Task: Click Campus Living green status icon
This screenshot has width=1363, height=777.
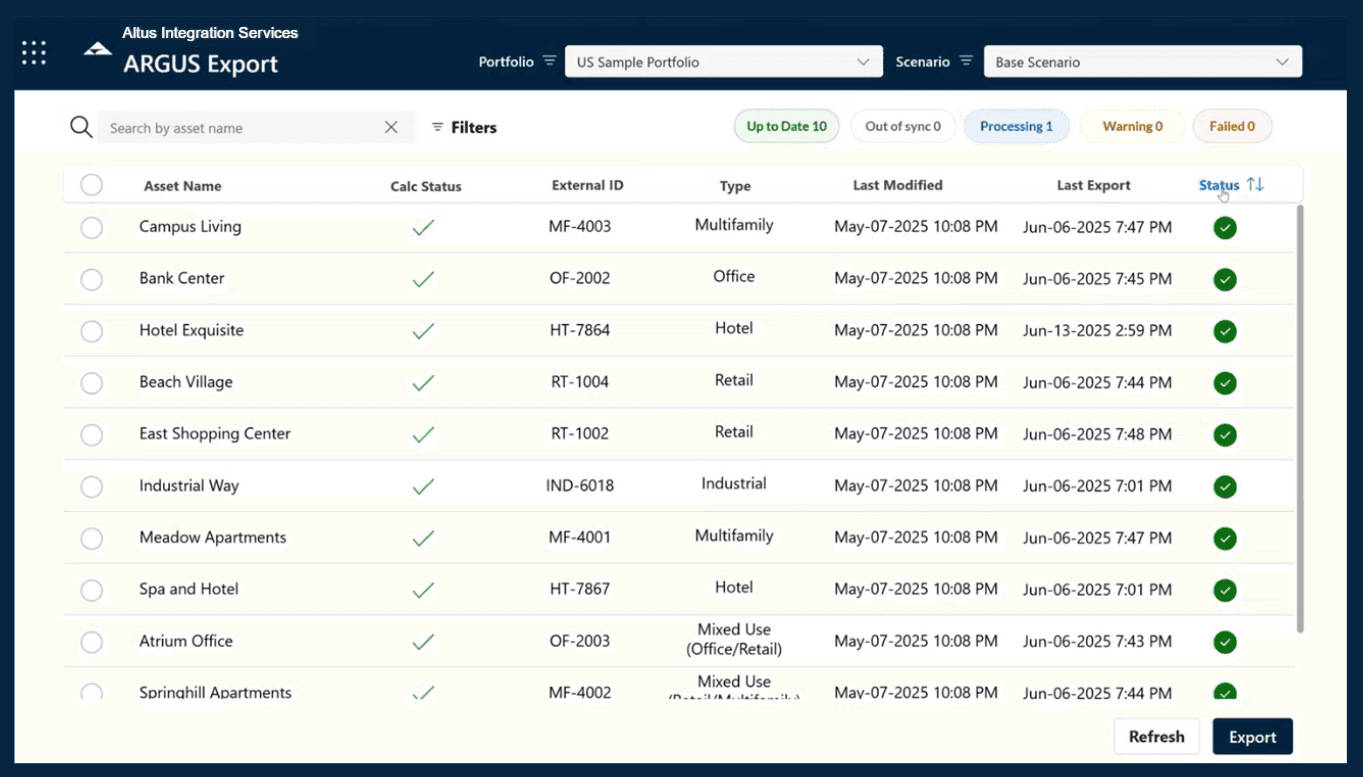Action: pyautogui.click(x=1225, y=228)
